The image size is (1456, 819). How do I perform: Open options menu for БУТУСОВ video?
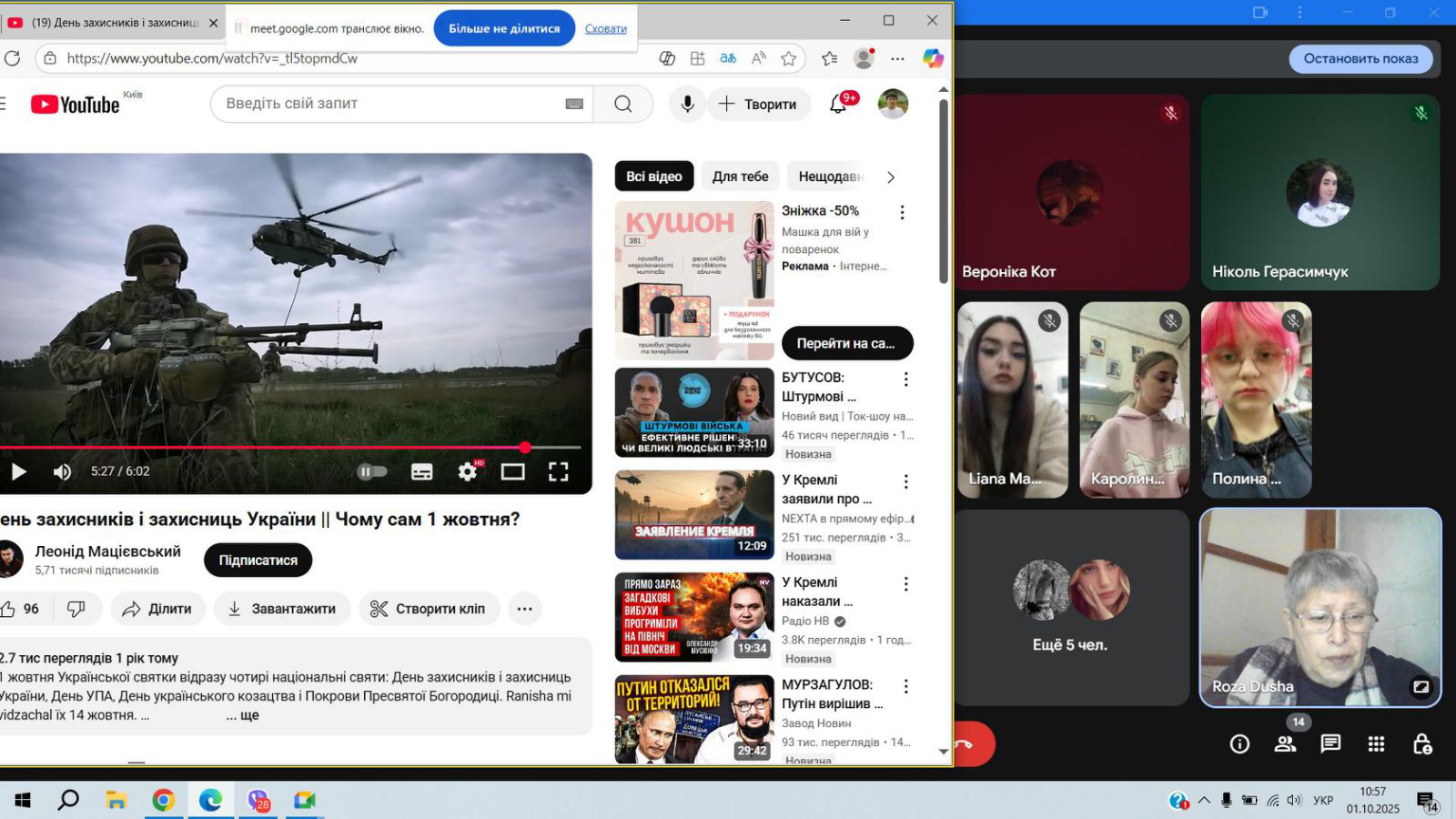coord(905,379)
